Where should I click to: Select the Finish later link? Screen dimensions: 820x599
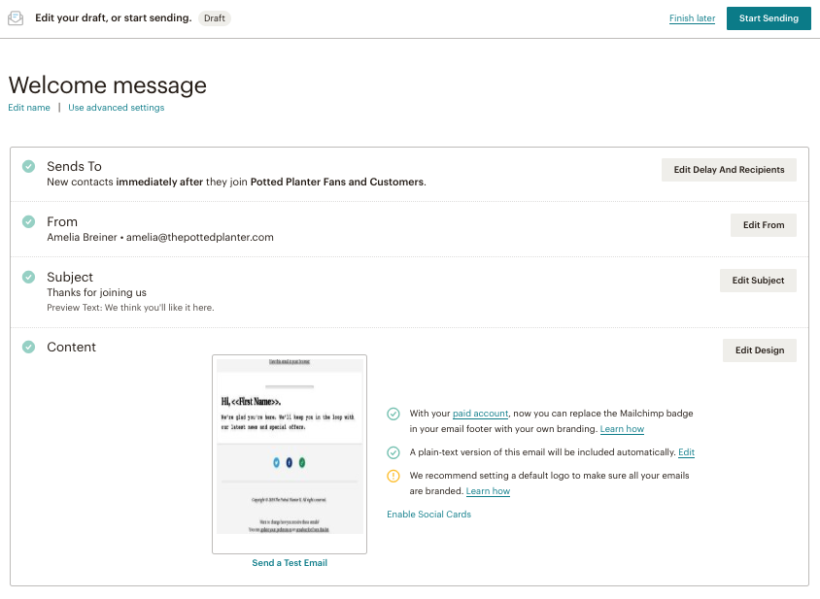[692, 18]
